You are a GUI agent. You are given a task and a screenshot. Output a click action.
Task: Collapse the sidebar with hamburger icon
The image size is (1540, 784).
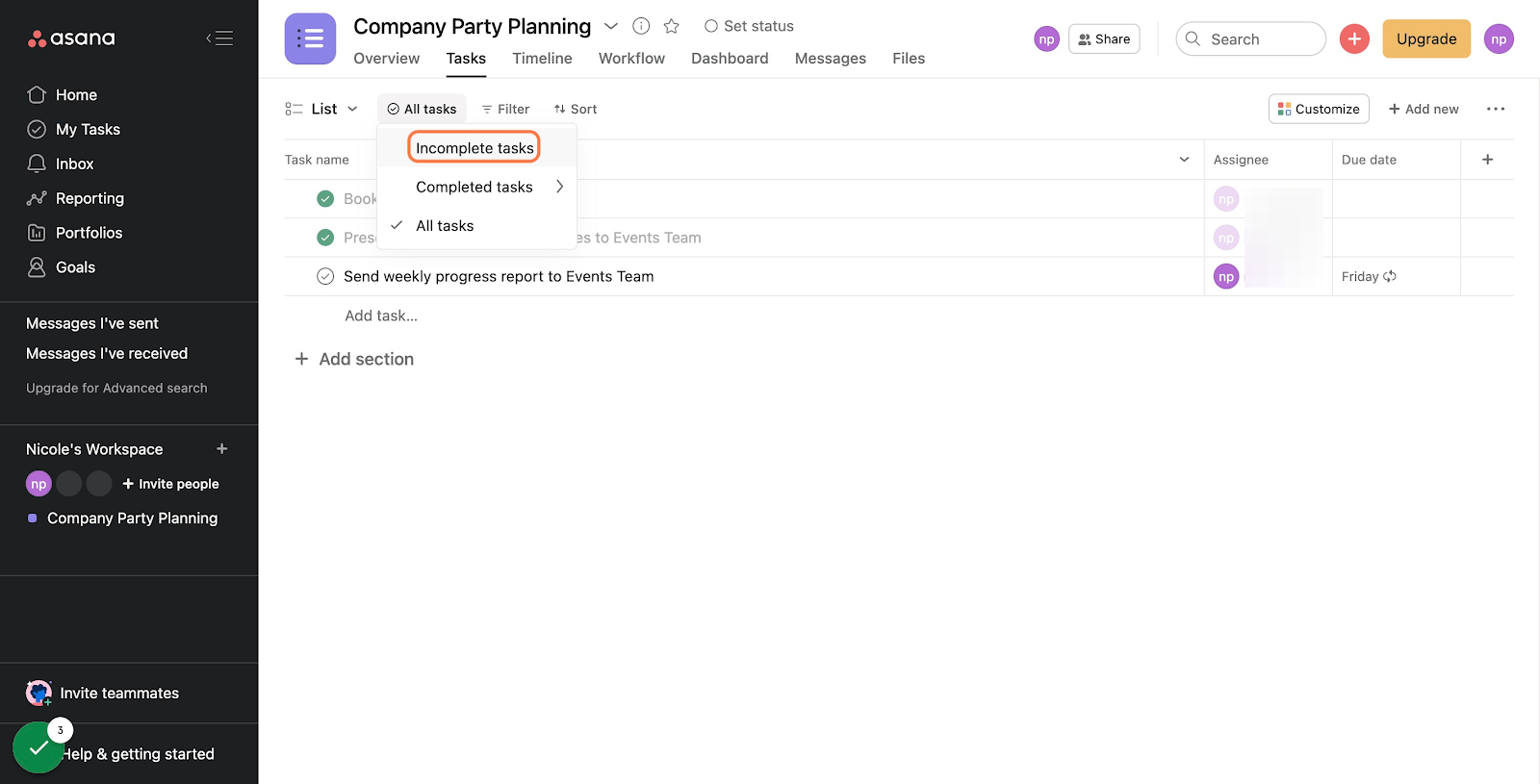pos(219,38)
